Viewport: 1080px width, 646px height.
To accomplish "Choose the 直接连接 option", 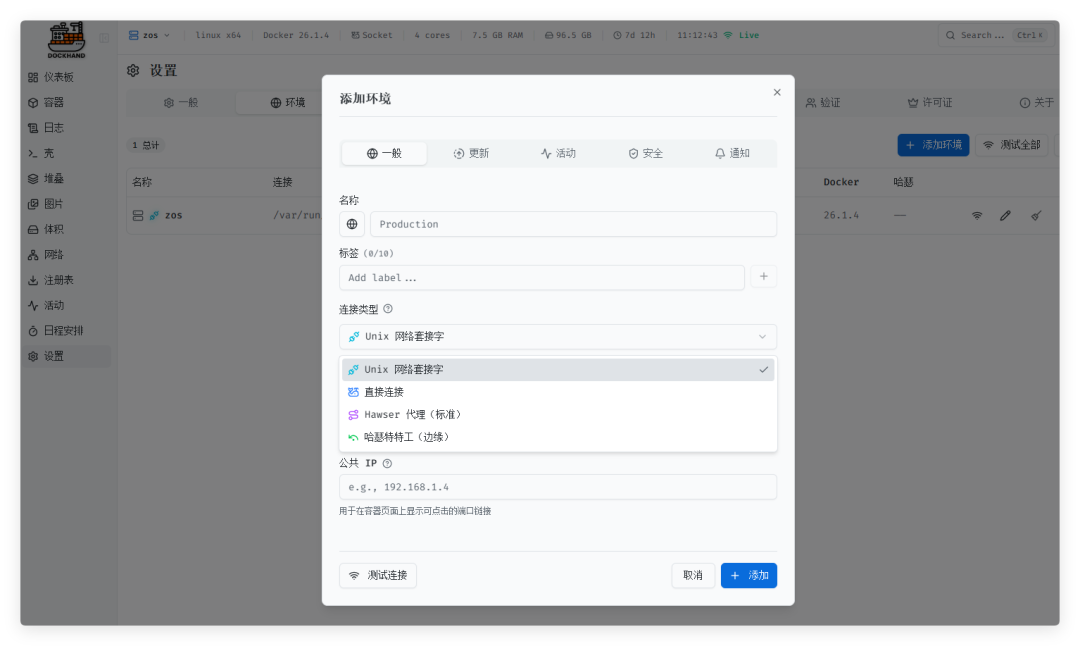I will [558, 392].
